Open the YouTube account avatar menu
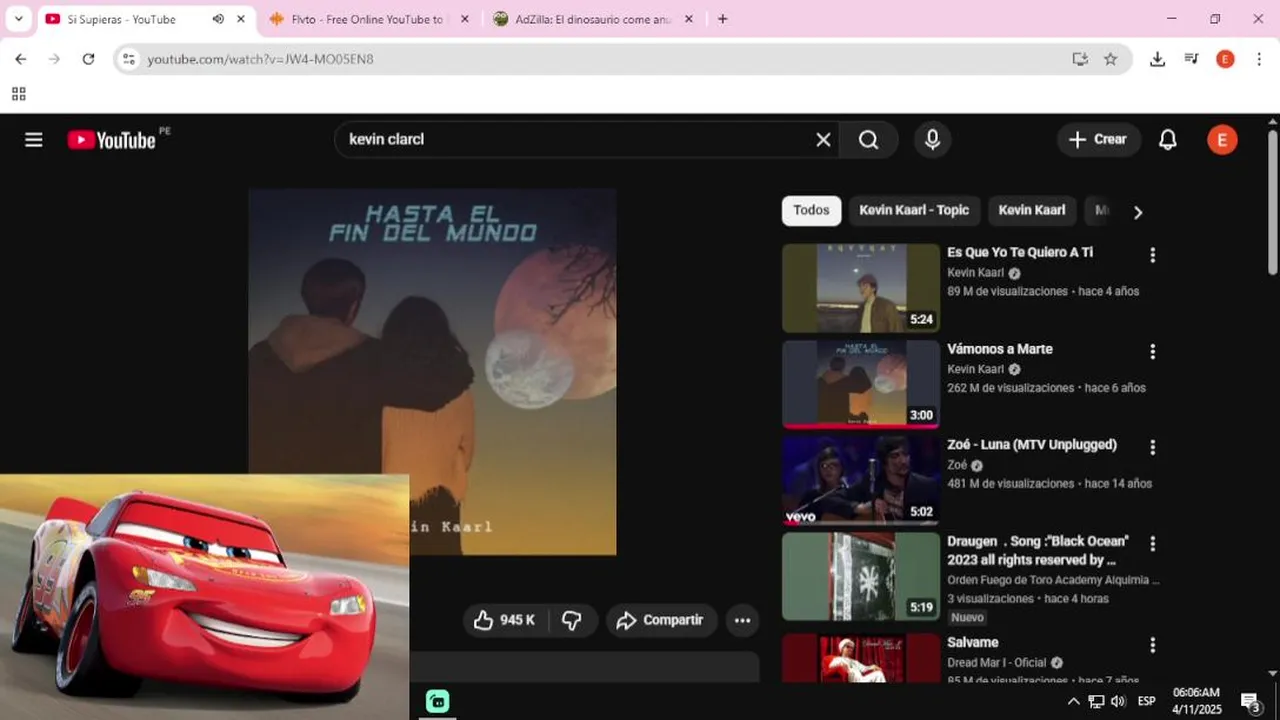 1222,140
